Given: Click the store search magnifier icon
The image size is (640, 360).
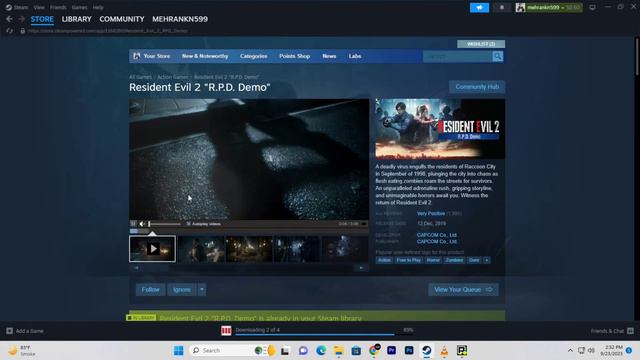Looking at the screenshot, I should point(498,56).
